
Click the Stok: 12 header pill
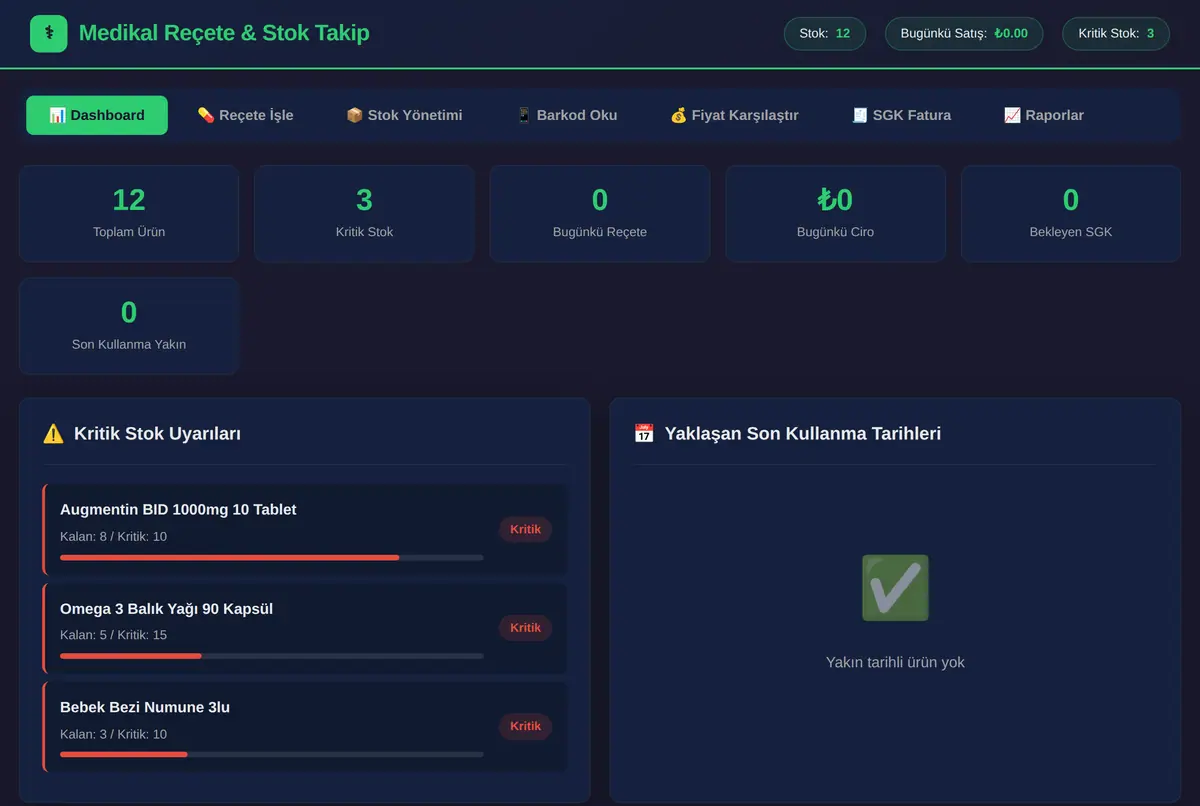(x=825, y=33)
